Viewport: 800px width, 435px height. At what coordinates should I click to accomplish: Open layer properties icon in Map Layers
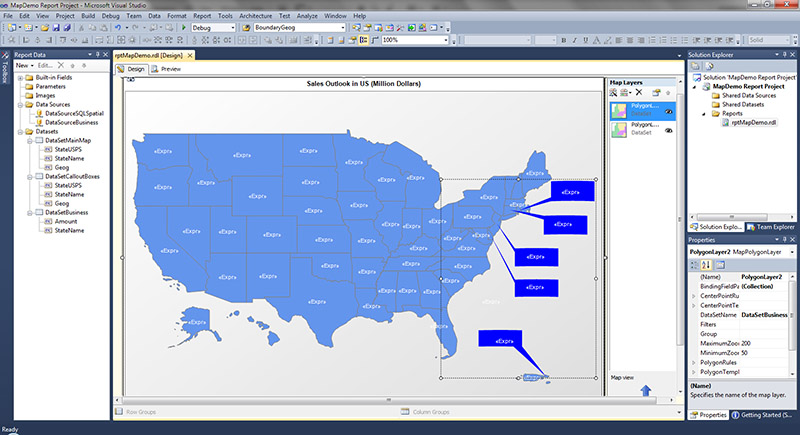[x=656, y=92]
